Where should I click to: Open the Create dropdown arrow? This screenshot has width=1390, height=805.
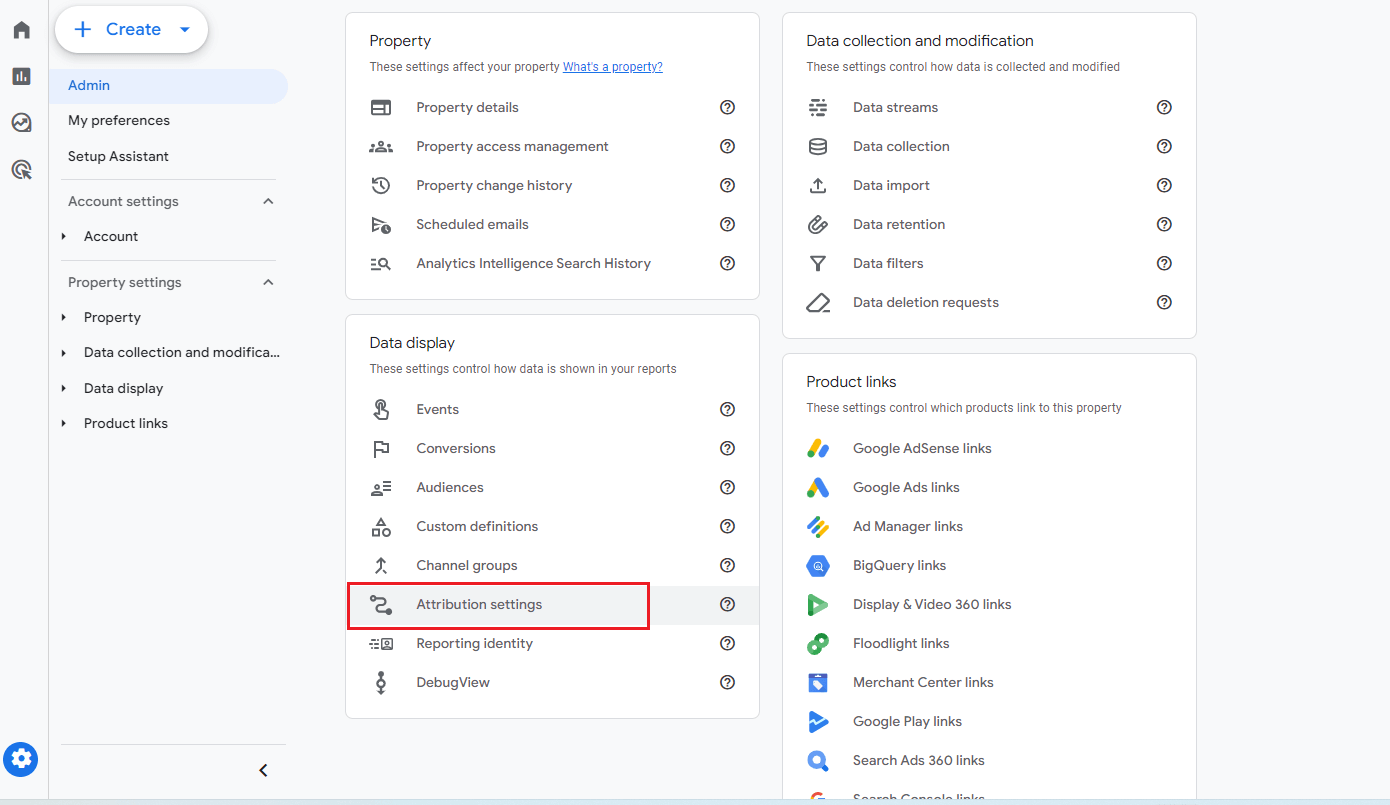tap(184, 30)
